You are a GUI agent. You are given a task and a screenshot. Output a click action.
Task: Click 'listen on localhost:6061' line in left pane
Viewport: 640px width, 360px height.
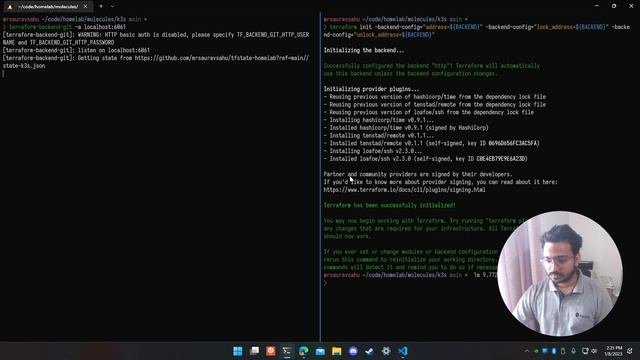pos(76,50)
